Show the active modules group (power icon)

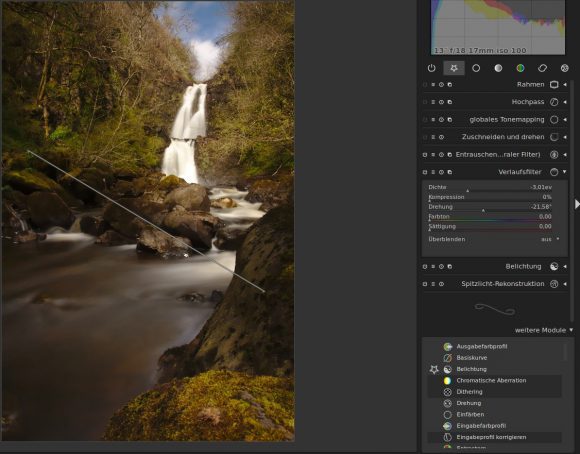432,68
